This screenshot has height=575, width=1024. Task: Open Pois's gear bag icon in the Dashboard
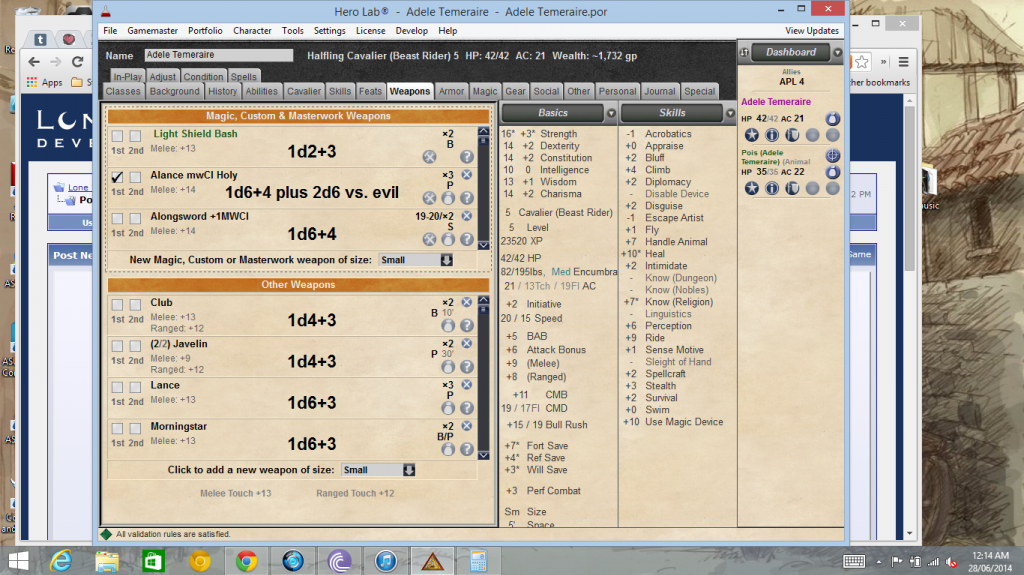(x=833, y=172)
